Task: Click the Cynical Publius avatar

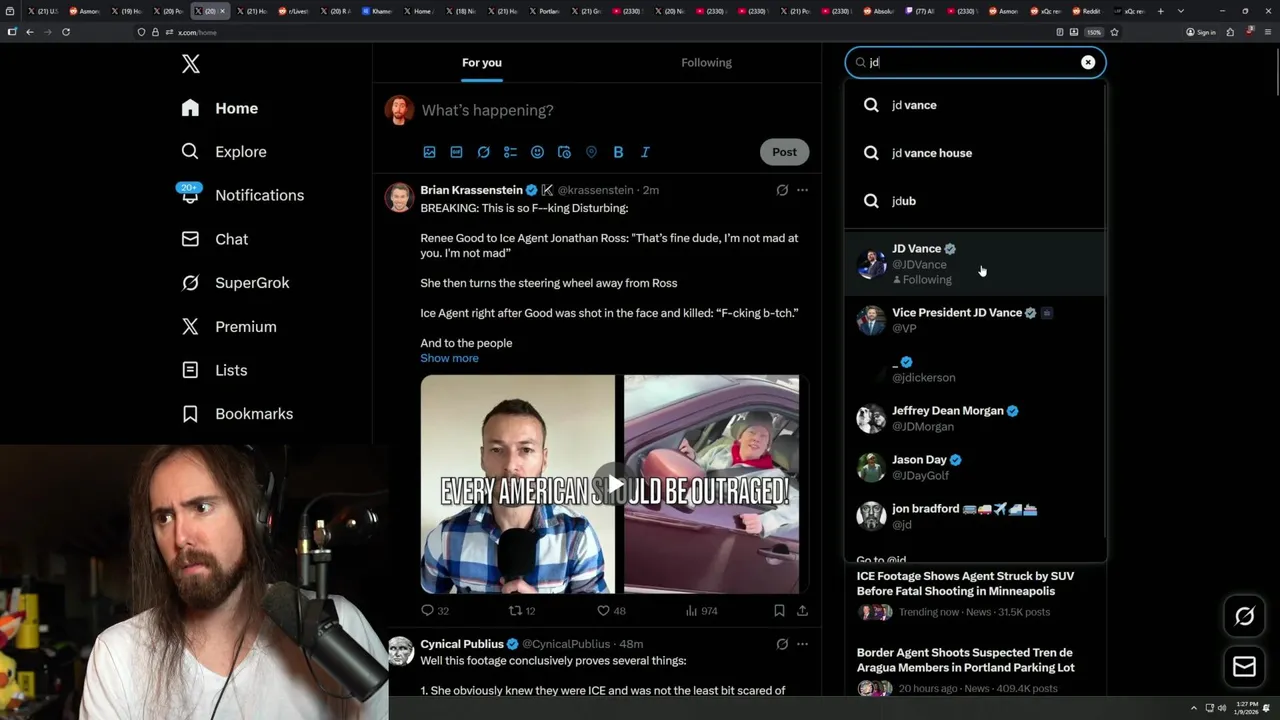Action: (401, 651)
